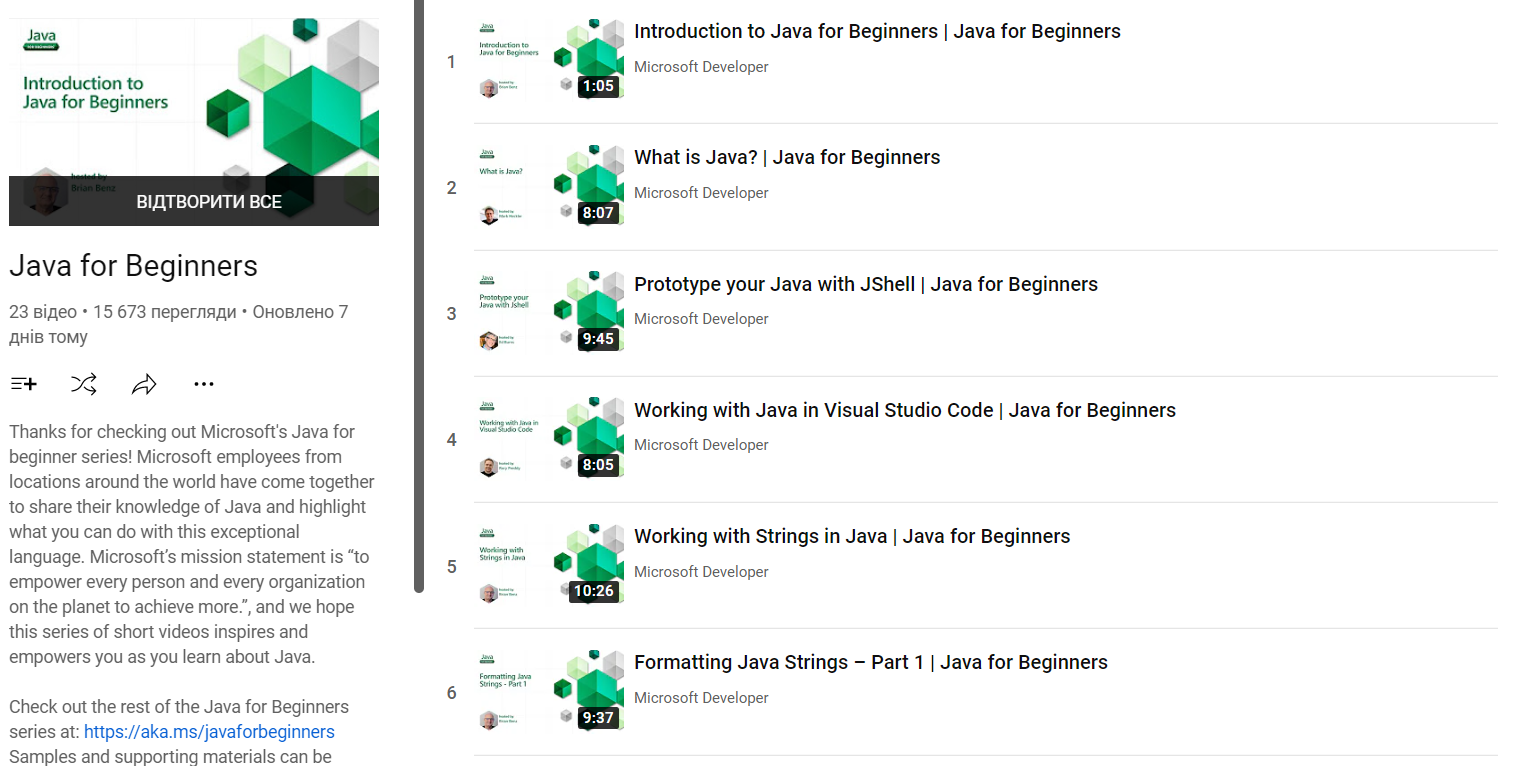Open the three-dots more actions menu
This screenshot has height=766, width=1521.
coord(204,384)
